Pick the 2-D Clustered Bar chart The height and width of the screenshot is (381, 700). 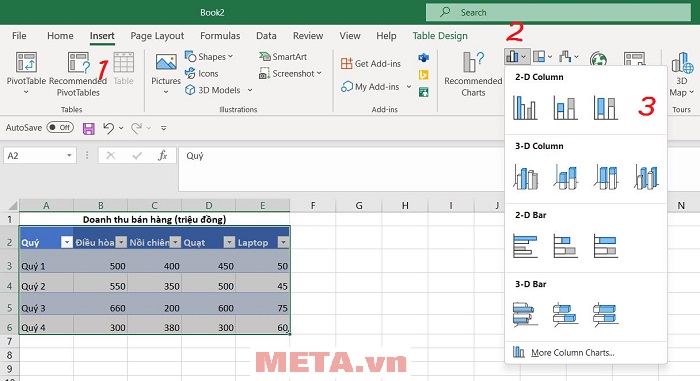(525, 246)
